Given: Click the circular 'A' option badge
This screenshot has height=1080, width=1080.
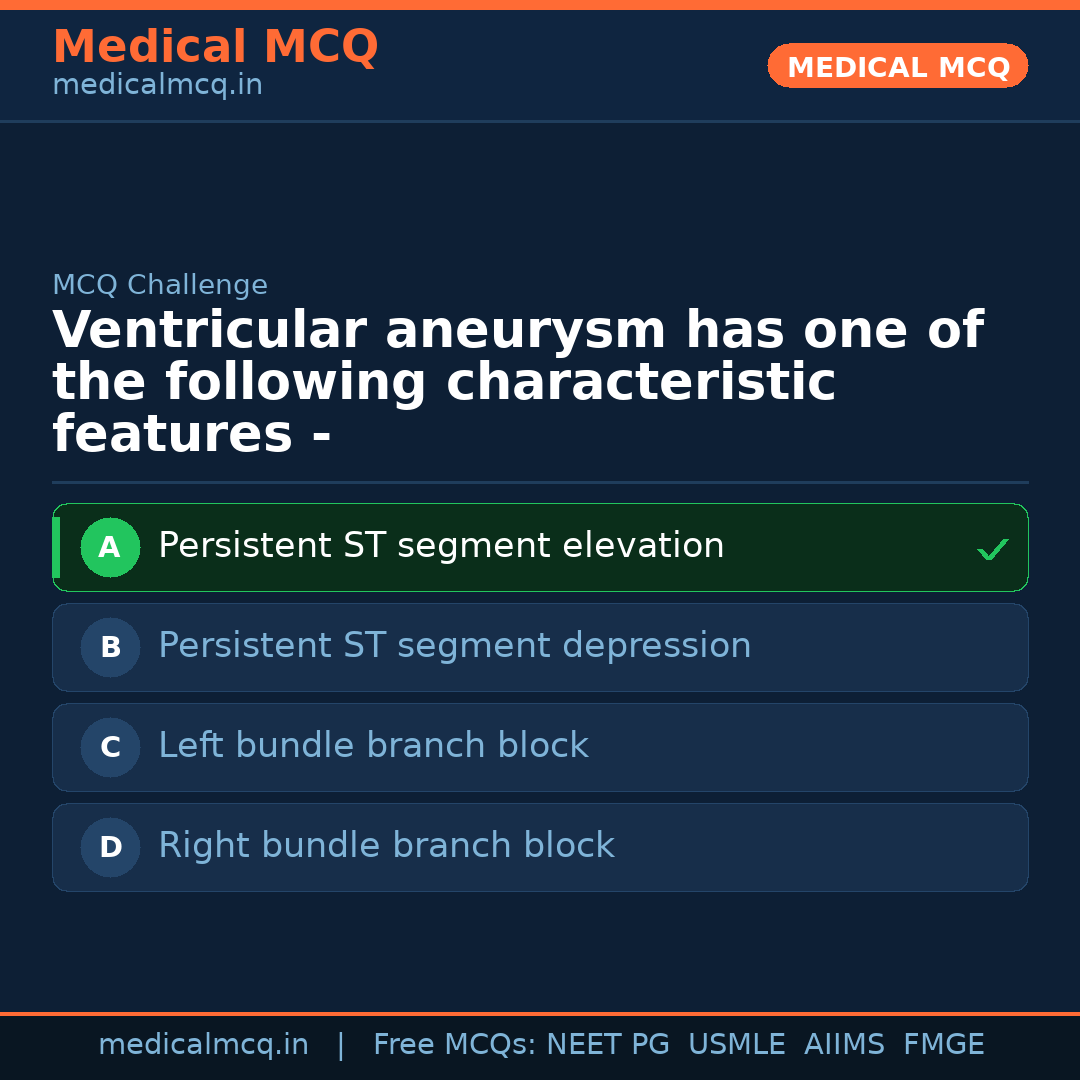Looking at the screenshot, I should [110, 547].
